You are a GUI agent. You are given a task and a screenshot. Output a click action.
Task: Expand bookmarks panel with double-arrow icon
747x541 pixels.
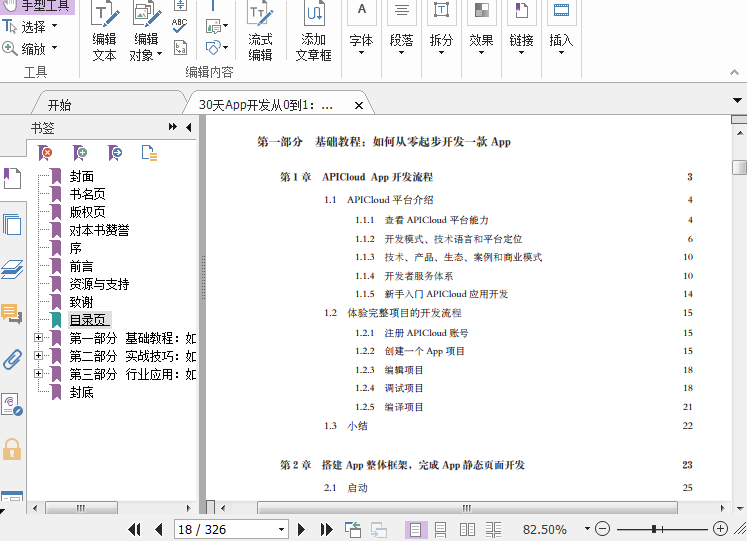(173, 127)
